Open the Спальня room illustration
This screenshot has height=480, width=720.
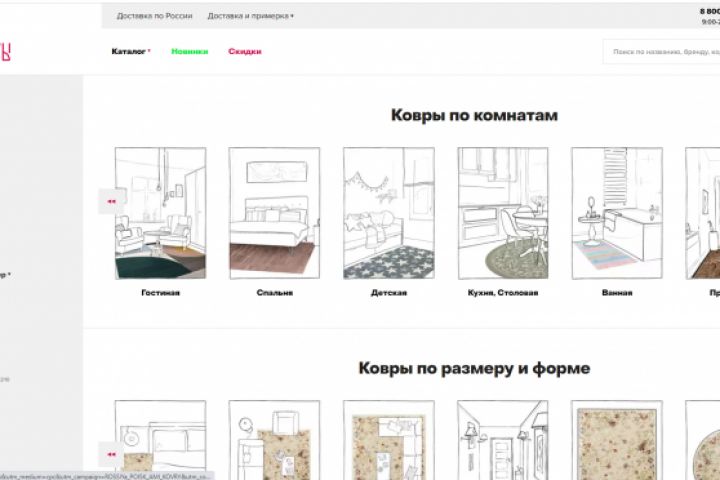point(275,213)
